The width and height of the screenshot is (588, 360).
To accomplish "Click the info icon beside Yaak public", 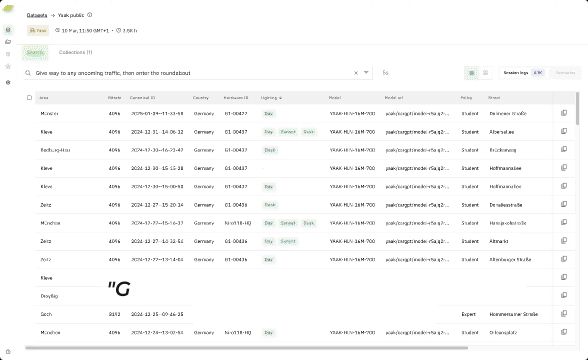I will click(90, 15).
